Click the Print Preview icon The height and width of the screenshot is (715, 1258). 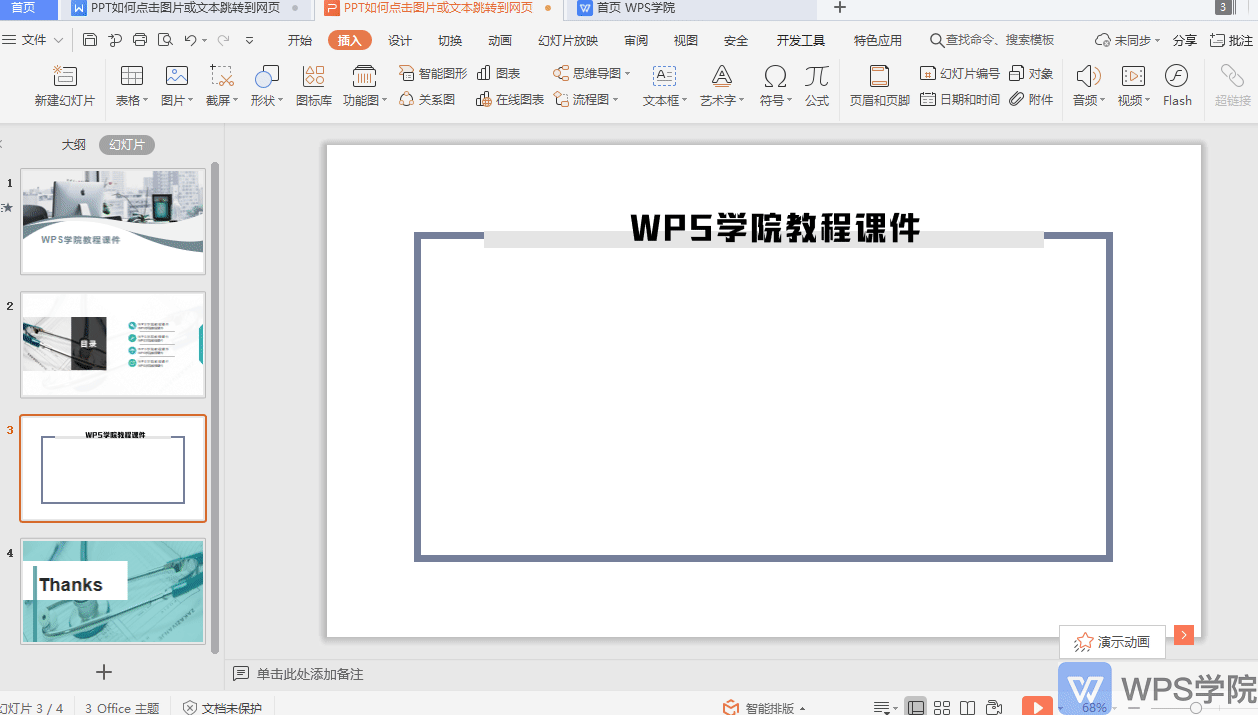165,40
